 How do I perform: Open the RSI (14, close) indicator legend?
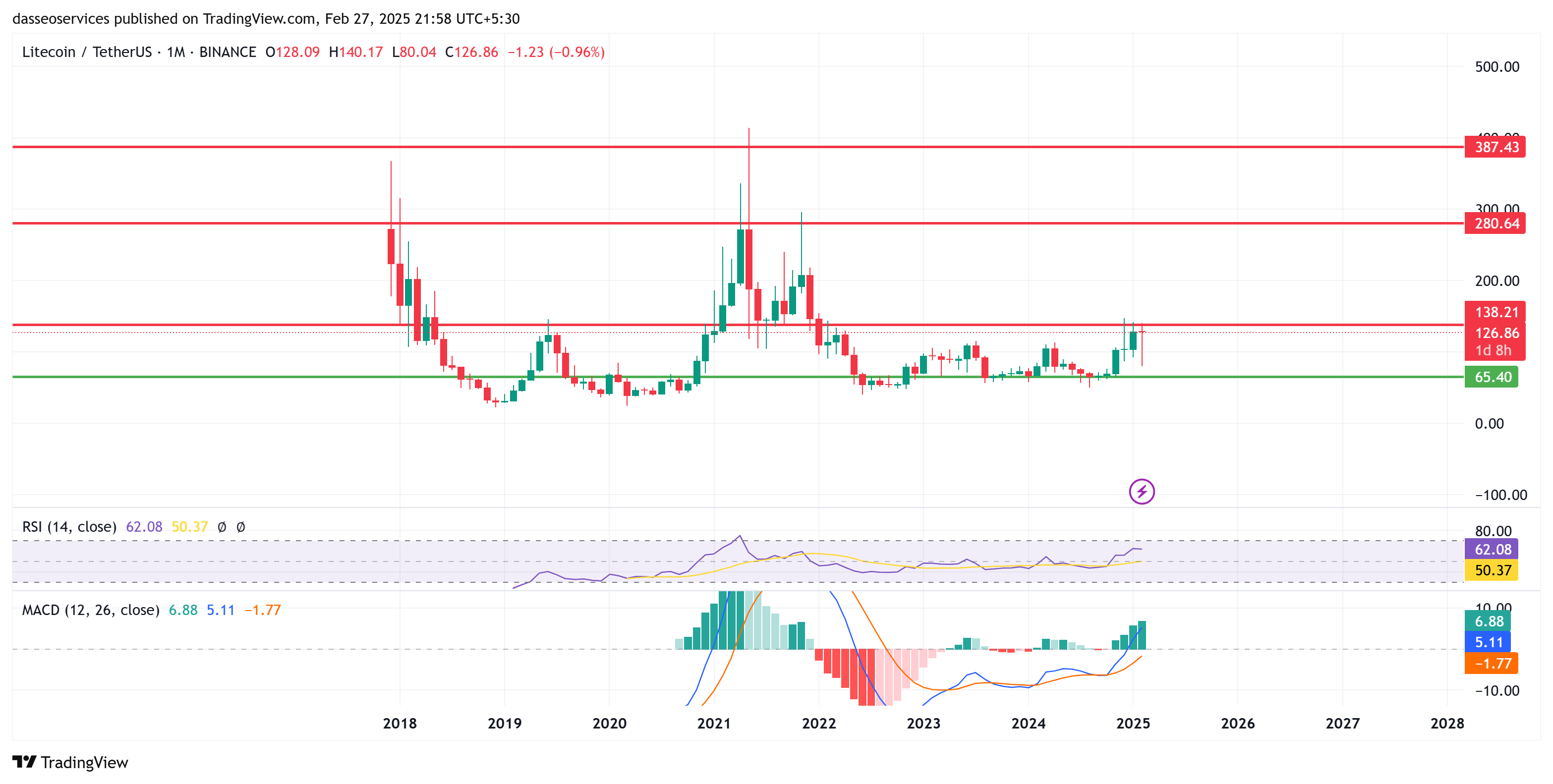point(69,527)
